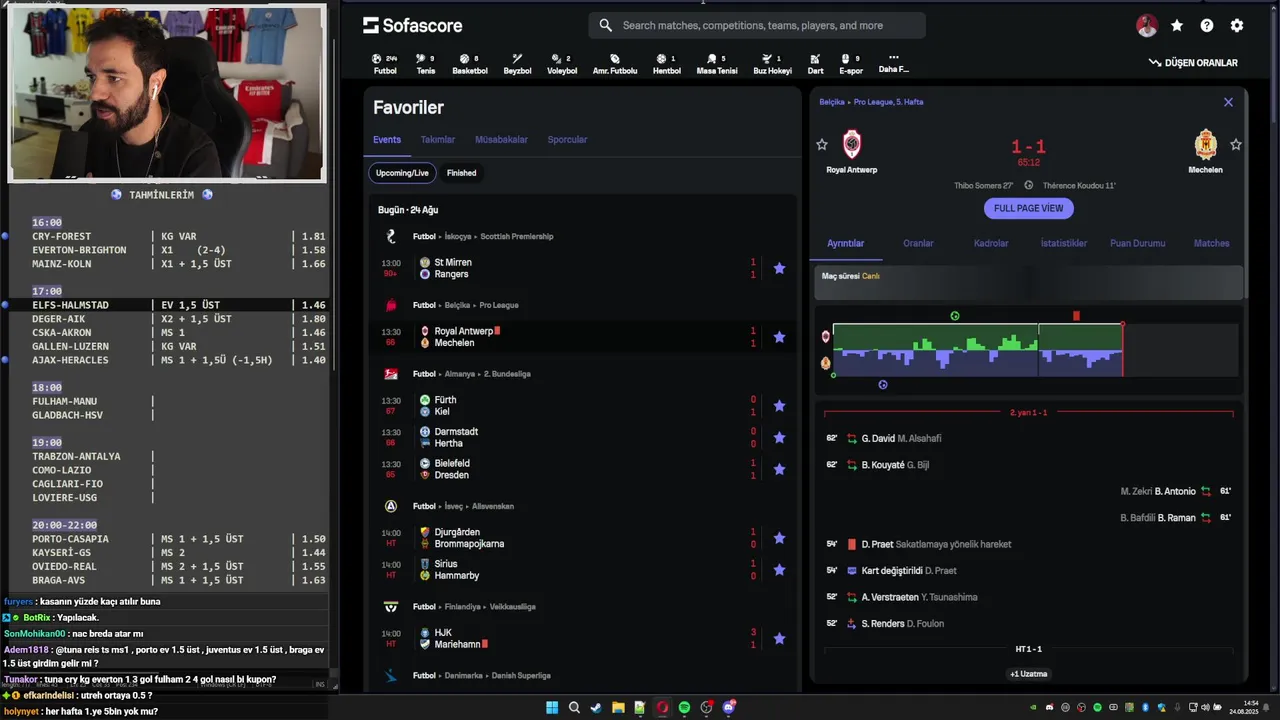Click the red card marker on momentum graph
Screen dimensions: 1280x720
tap(1076, 316)
